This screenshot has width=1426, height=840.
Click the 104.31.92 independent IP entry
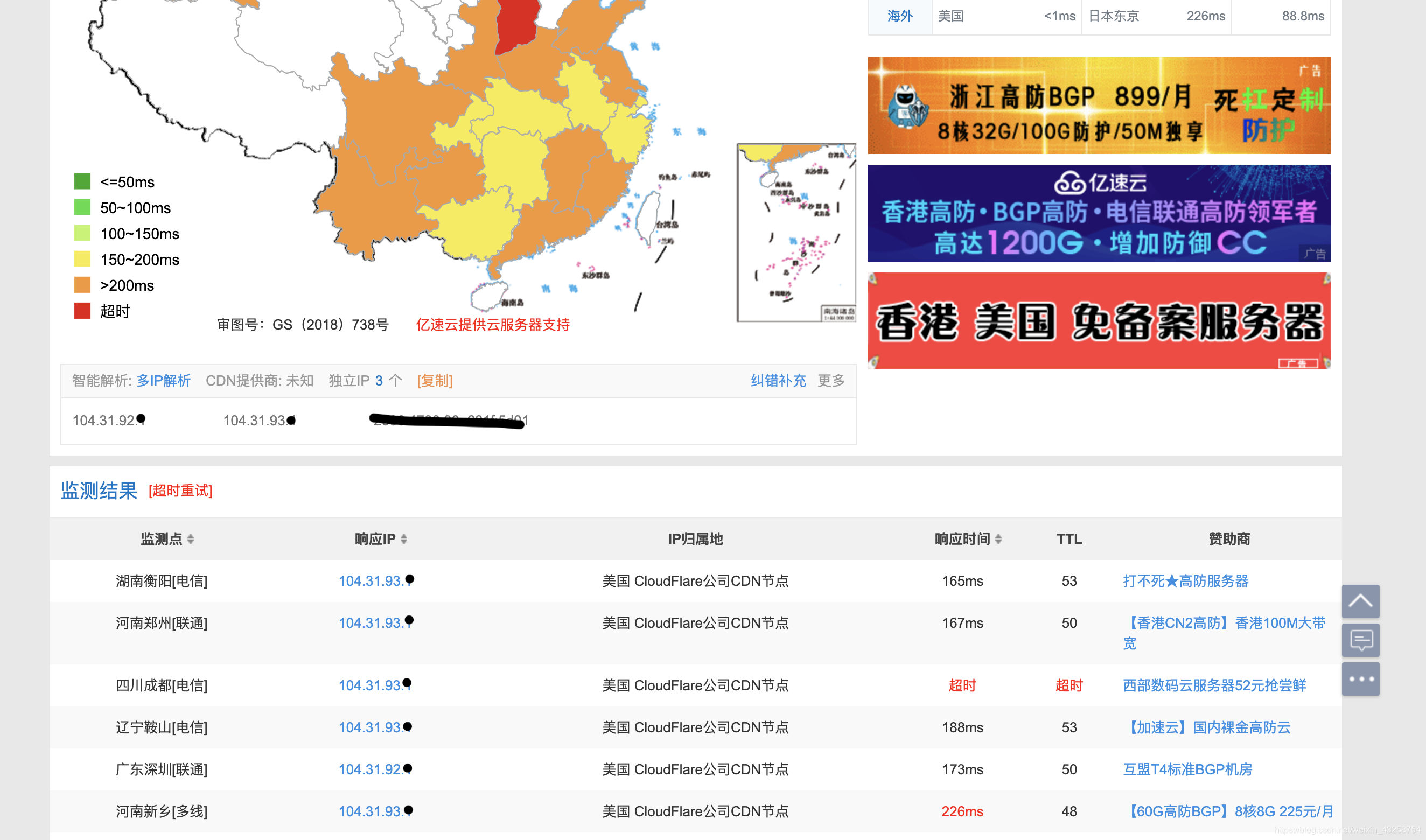[109, 420]
